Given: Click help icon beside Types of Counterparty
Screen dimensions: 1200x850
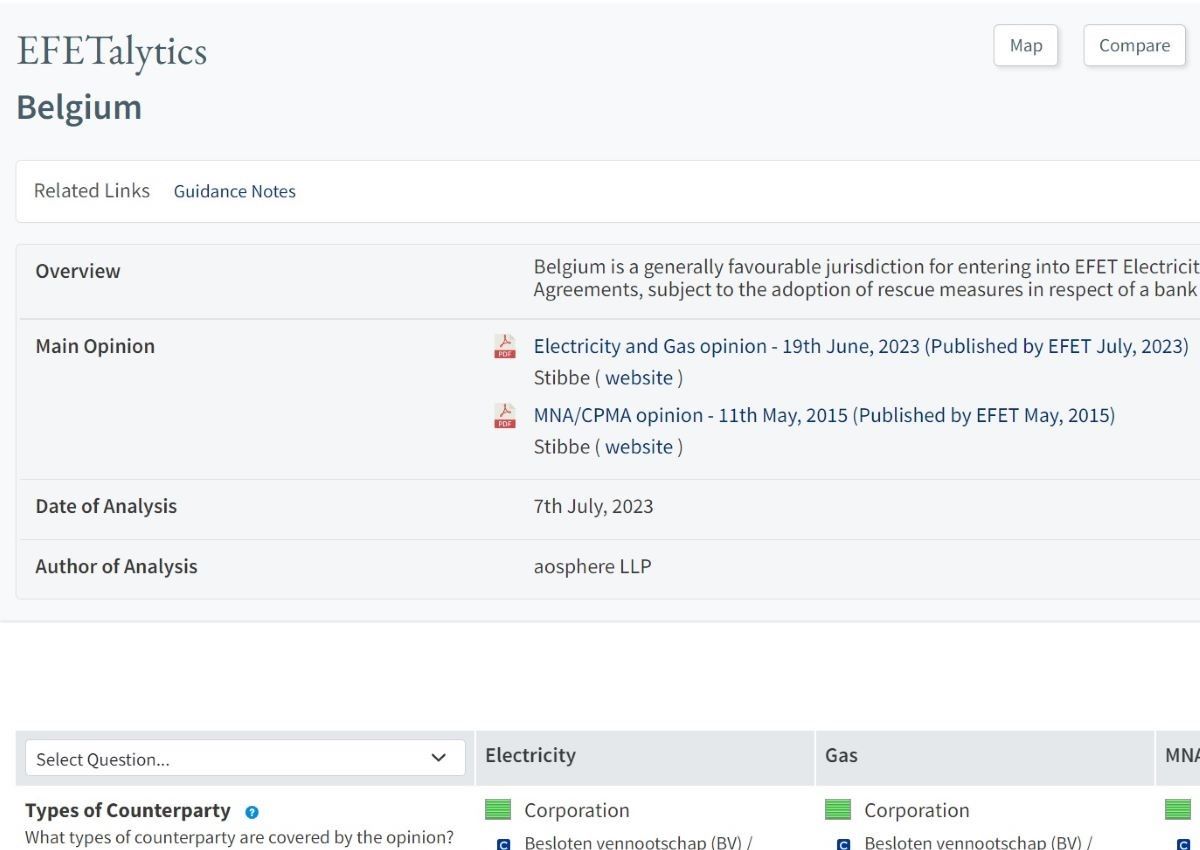Looking at the screenshot, I should [251, 812].
